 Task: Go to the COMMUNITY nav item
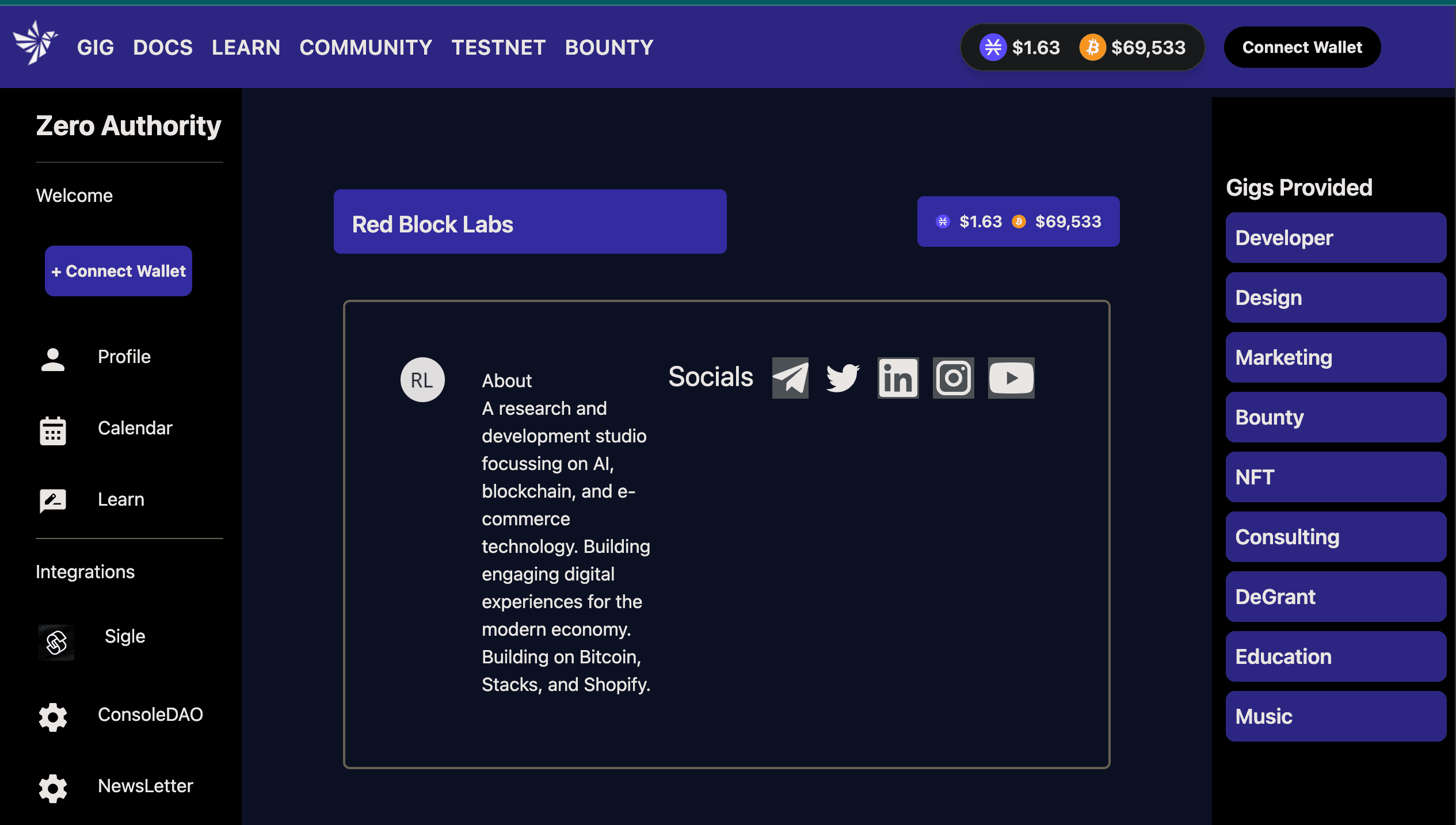click(x=366, y=47)
